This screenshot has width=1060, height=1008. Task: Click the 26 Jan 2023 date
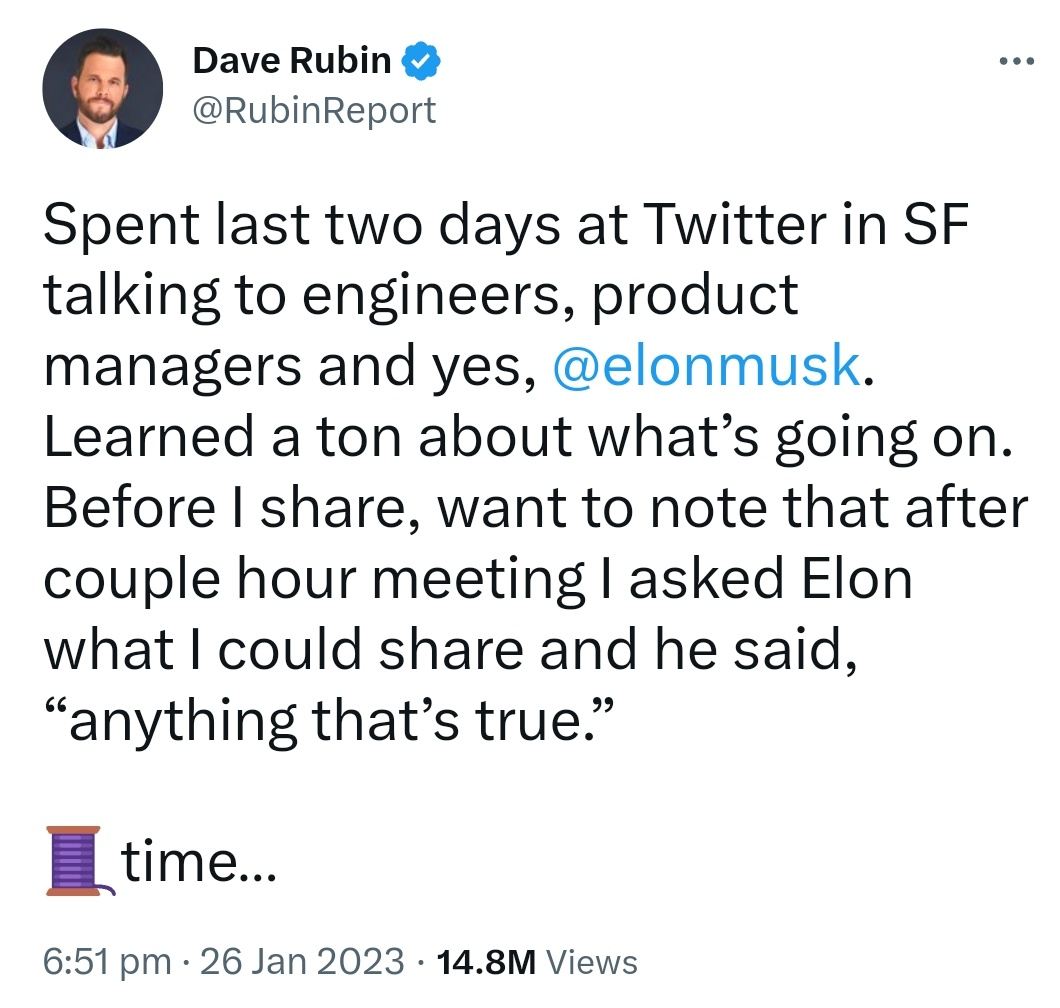[x=302, y=962]
